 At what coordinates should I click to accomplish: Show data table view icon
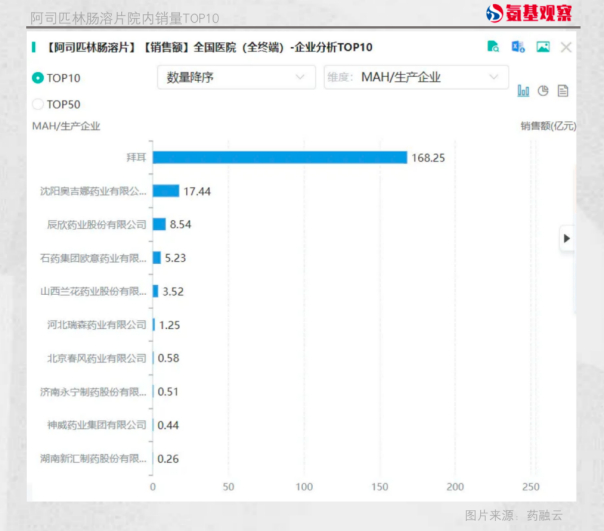click(x=563, y=91)
